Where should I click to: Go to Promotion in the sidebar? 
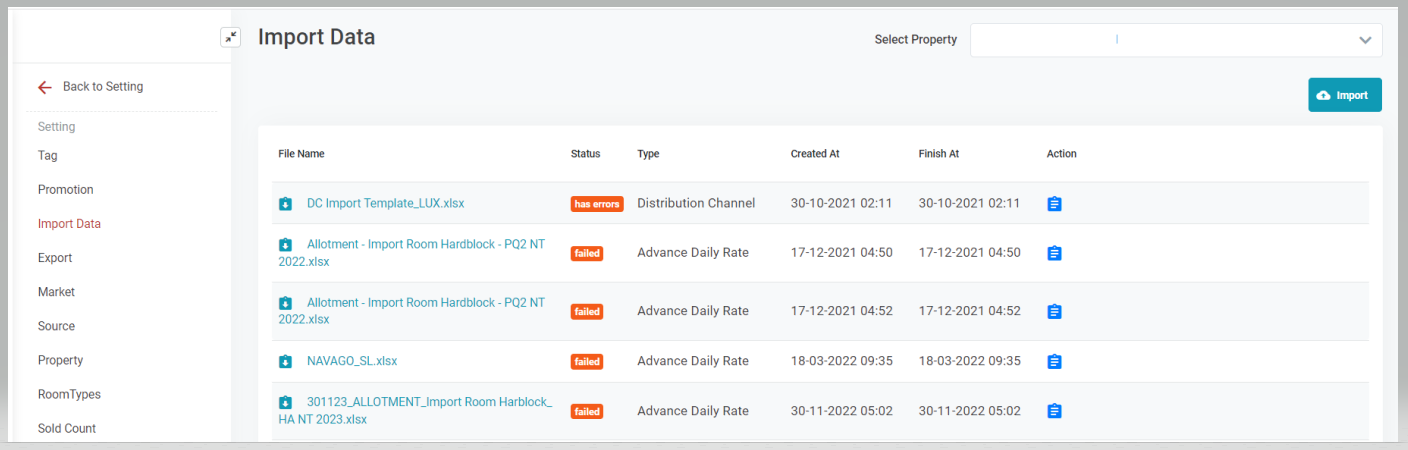[66, 190]
